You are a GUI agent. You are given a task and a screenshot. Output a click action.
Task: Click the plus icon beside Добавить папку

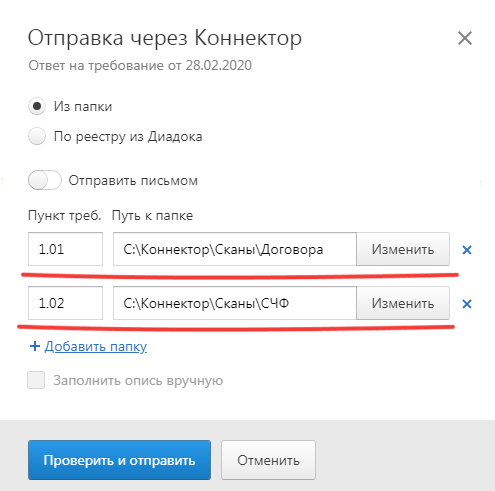35,346
